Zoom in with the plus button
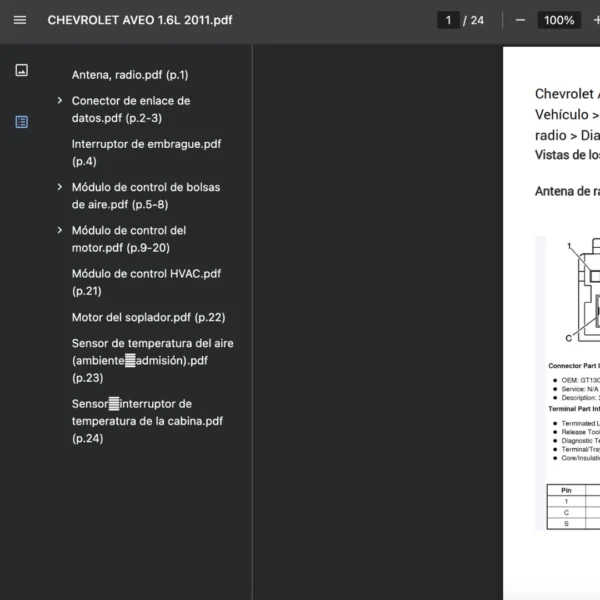 coord(596,20)
